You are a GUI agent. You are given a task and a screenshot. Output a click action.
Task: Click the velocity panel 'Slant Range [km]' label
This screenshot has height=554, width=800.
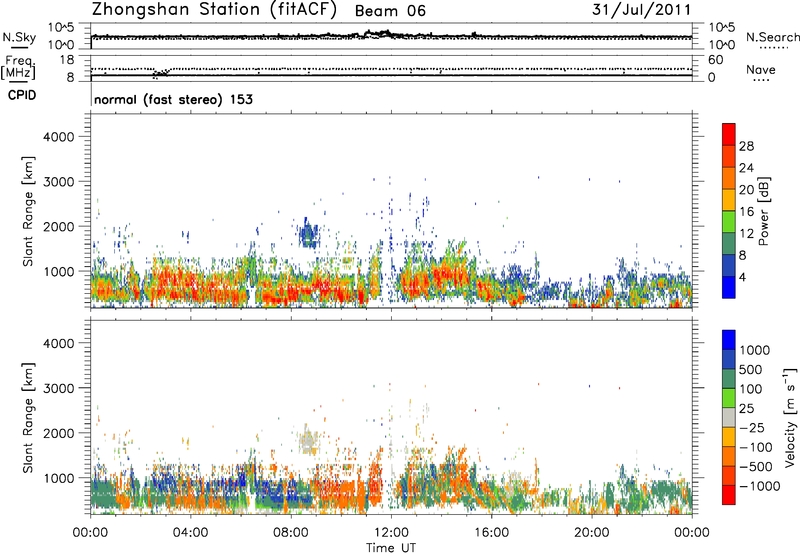(28, 418)
